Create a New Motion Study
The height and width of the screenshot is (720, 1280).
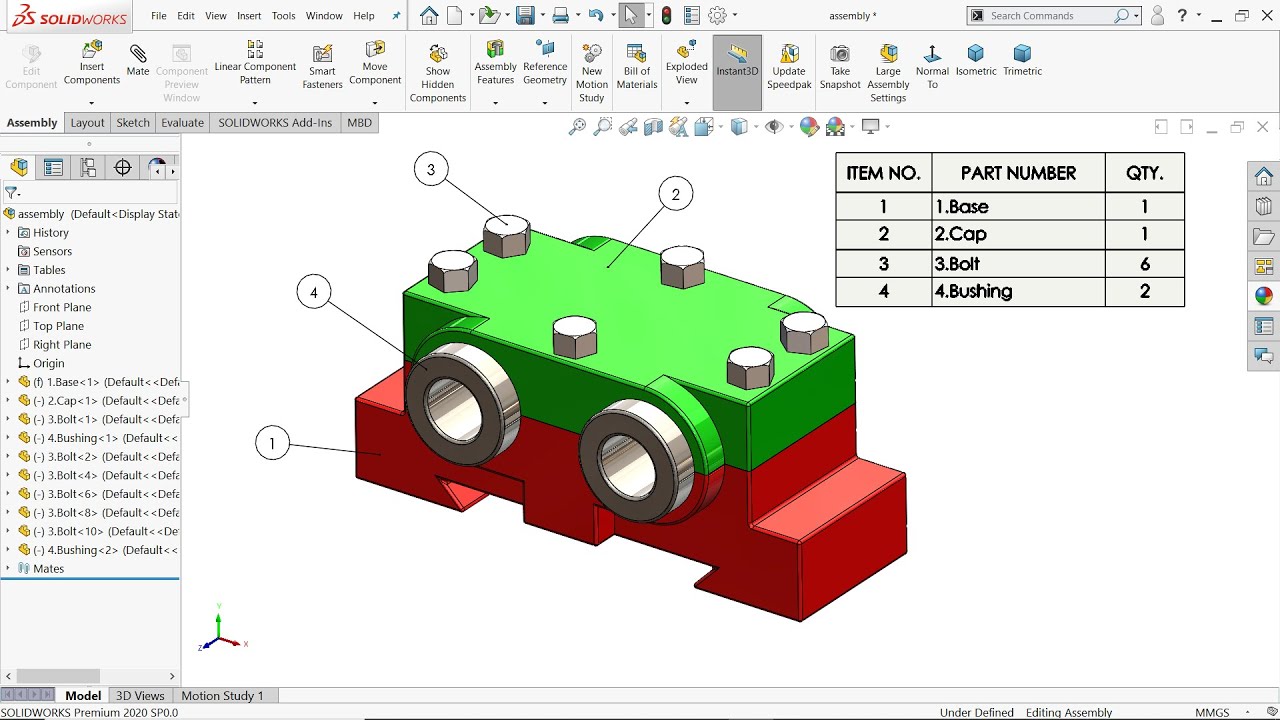click(x=592, y=73)
